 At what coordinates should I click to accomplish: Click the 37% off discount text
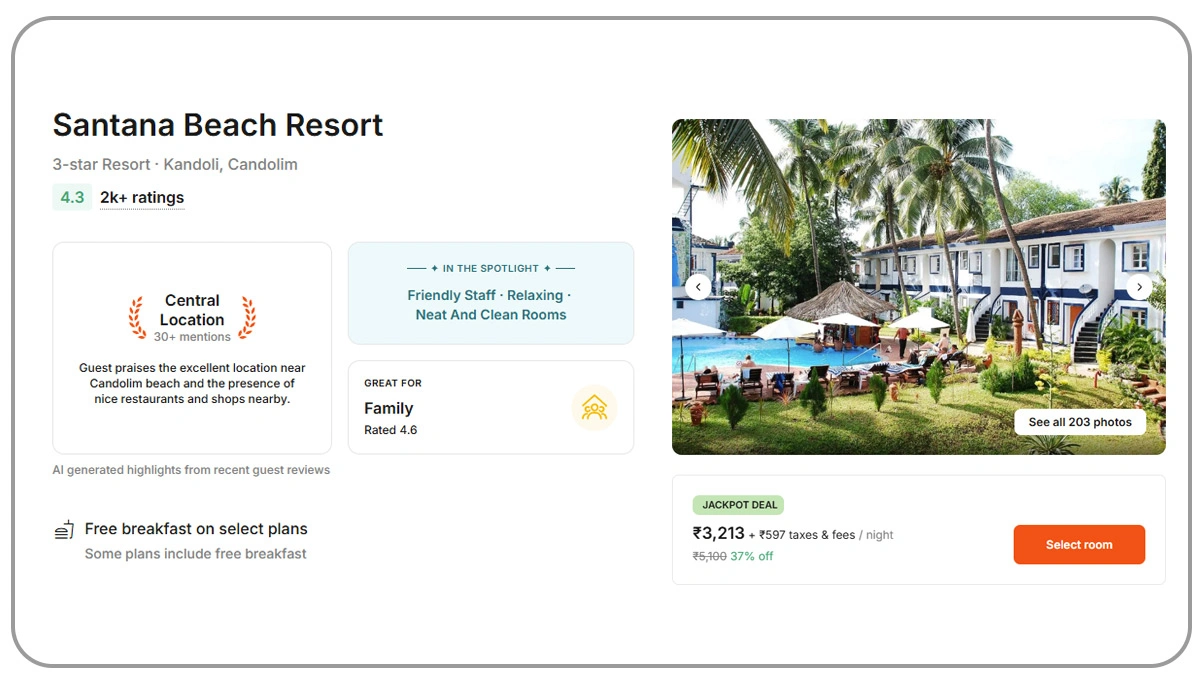751,556
